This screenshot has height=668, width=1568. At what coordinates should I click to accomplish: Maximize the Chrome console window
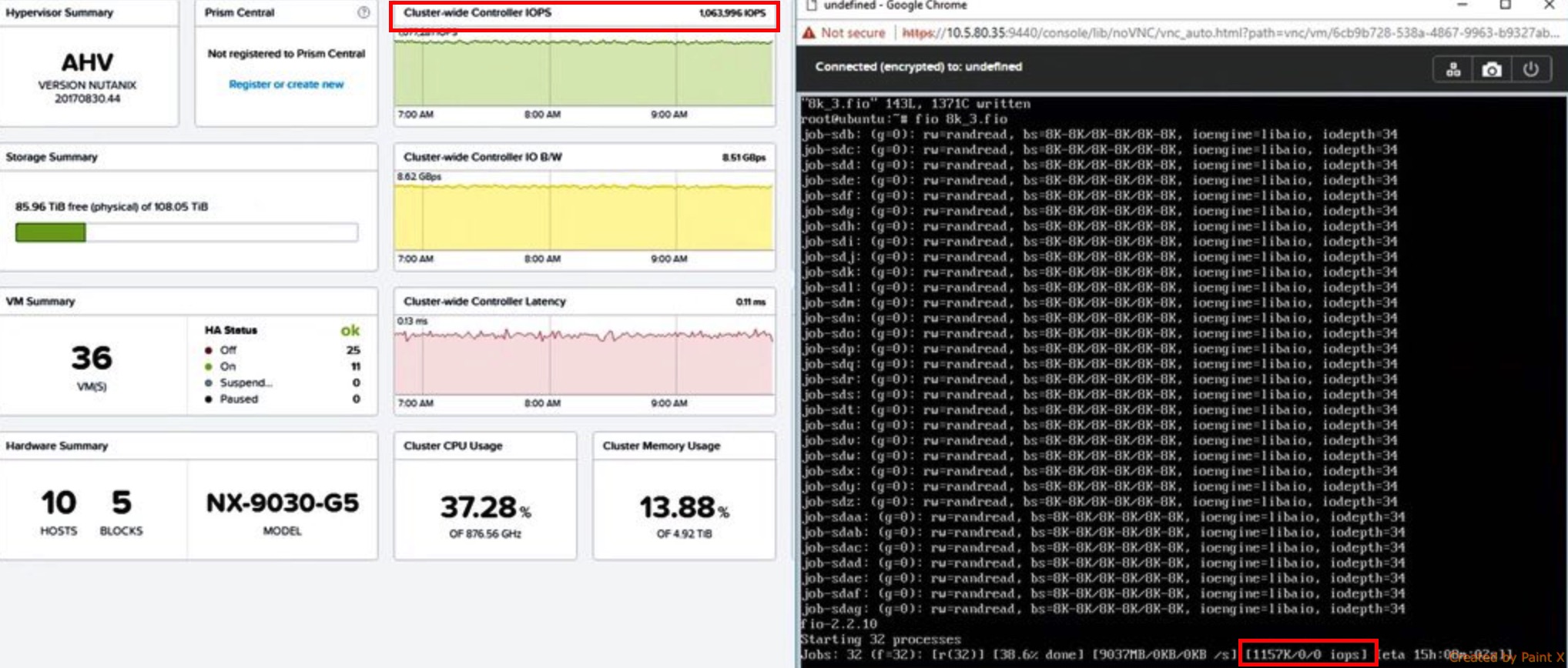click(x=1505, y=5)
